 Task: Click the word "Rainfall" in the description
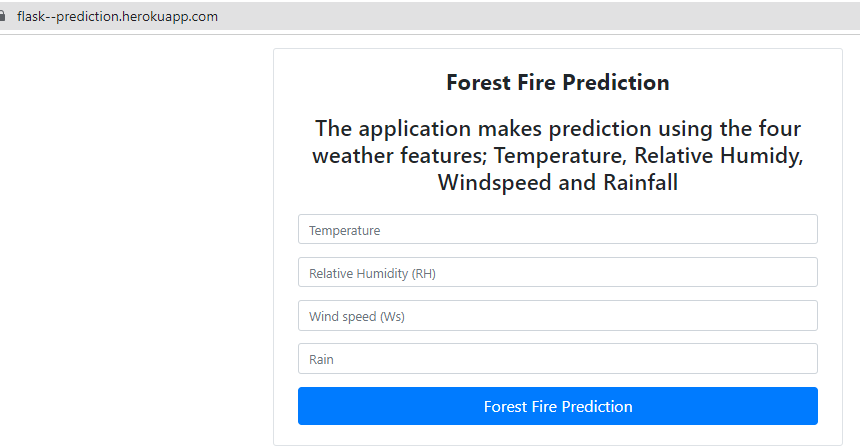point(641,183)
